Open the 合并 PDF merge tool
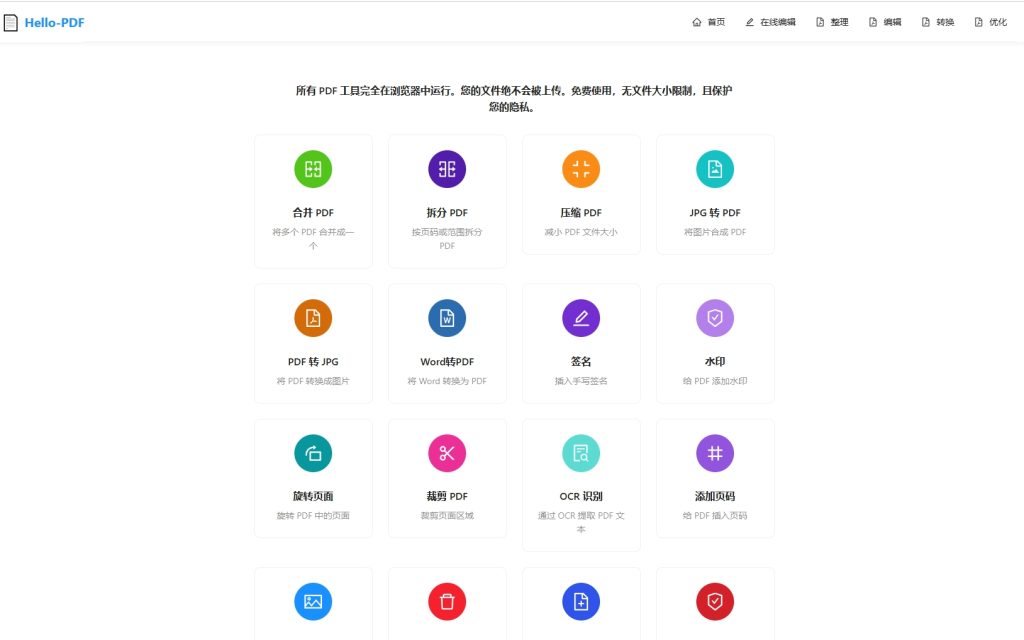 (x=313, y=195)
